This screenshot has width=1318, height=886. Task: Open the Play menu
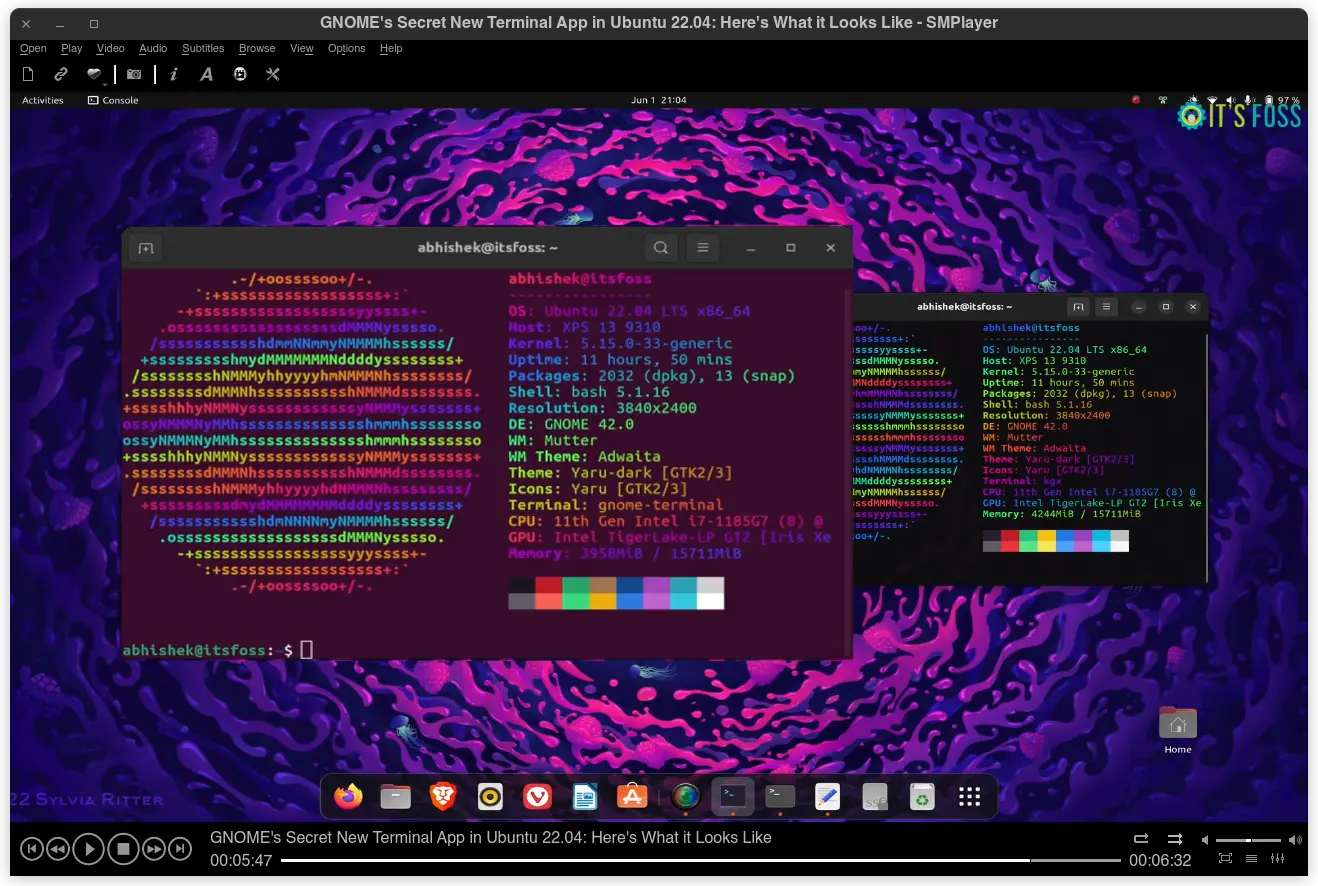coord(71,48)
